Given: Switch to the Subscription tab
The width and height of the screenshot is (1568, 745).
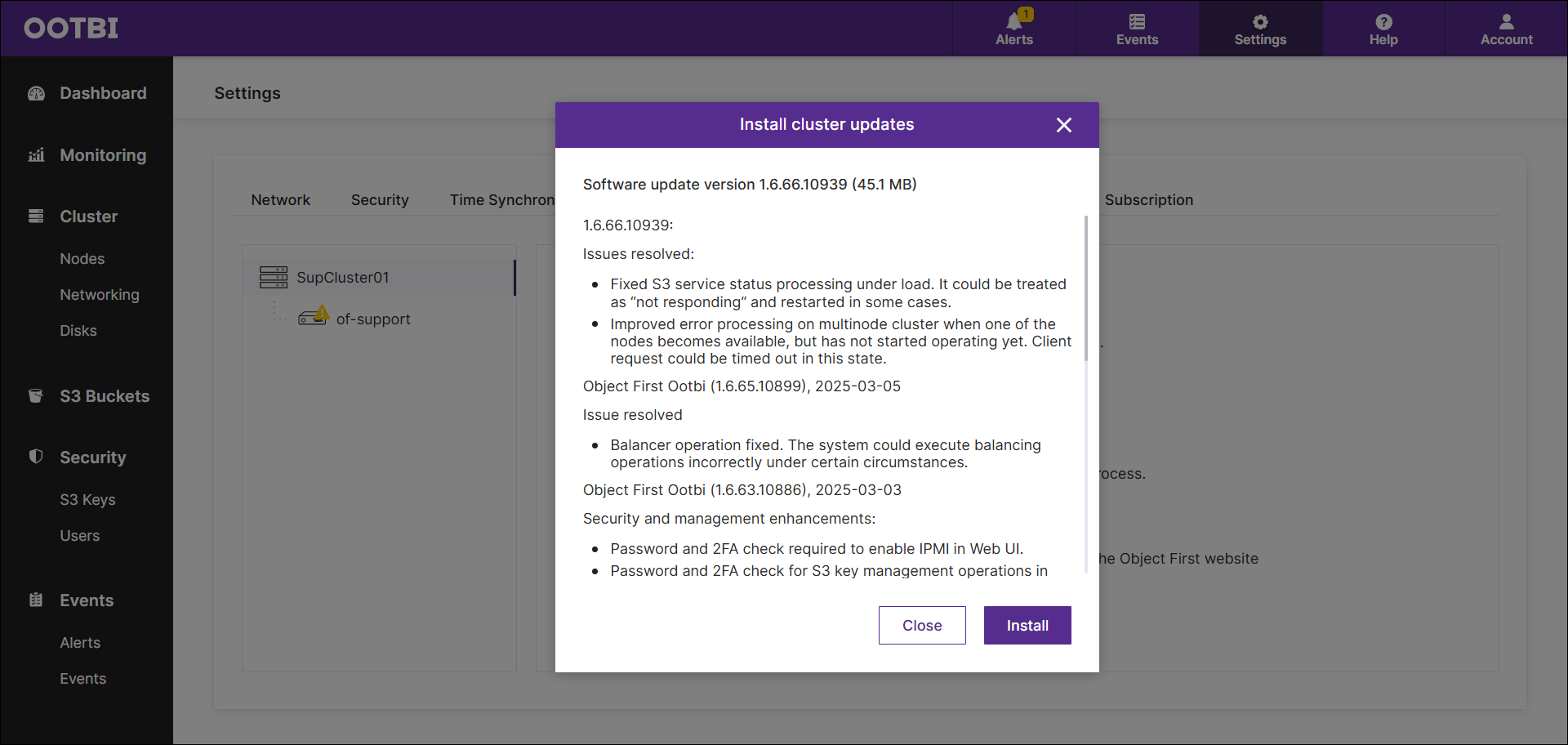Looking at the screenshot, I should (1148, 200).
